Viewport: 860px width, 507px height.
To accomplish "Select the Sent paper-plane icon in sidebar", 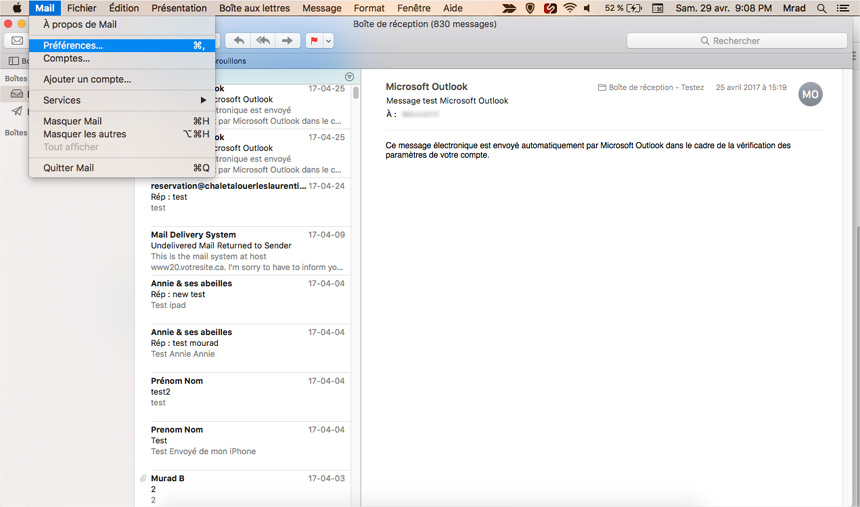I will click(17, 111).
